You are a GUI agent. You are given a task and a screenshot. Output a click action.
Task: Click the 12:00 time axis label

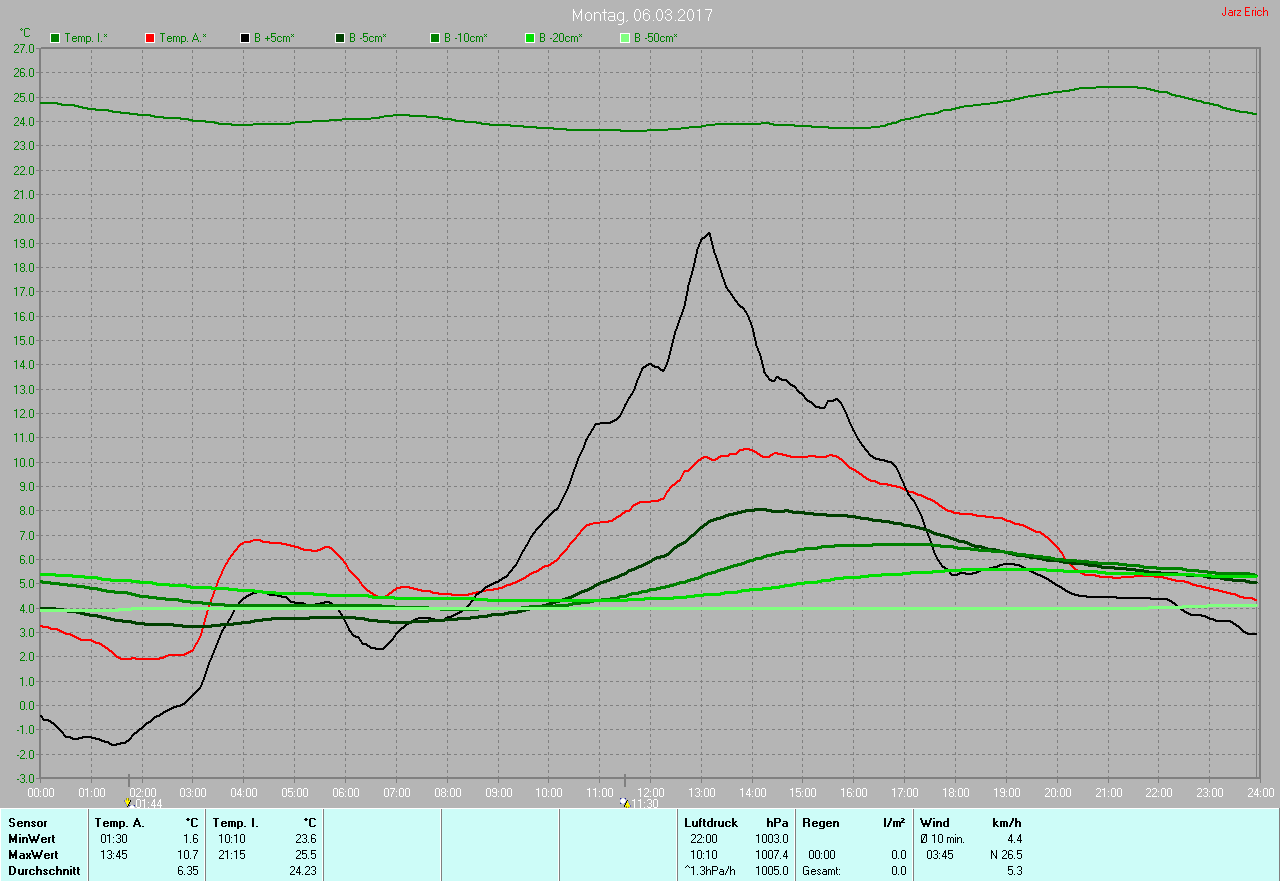(x=650, y=793)
